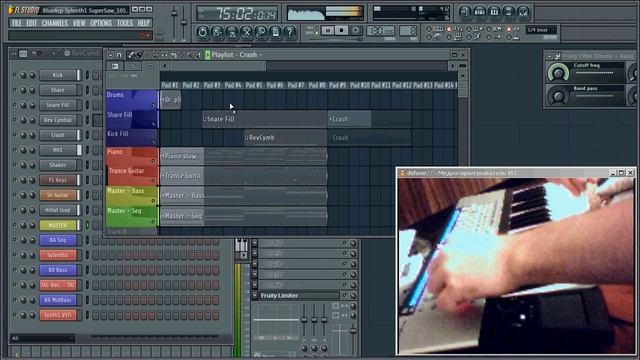This screenshot has width=640, height=360.
Task: Click the Trance Guitar track name
Action: [127, 171]
